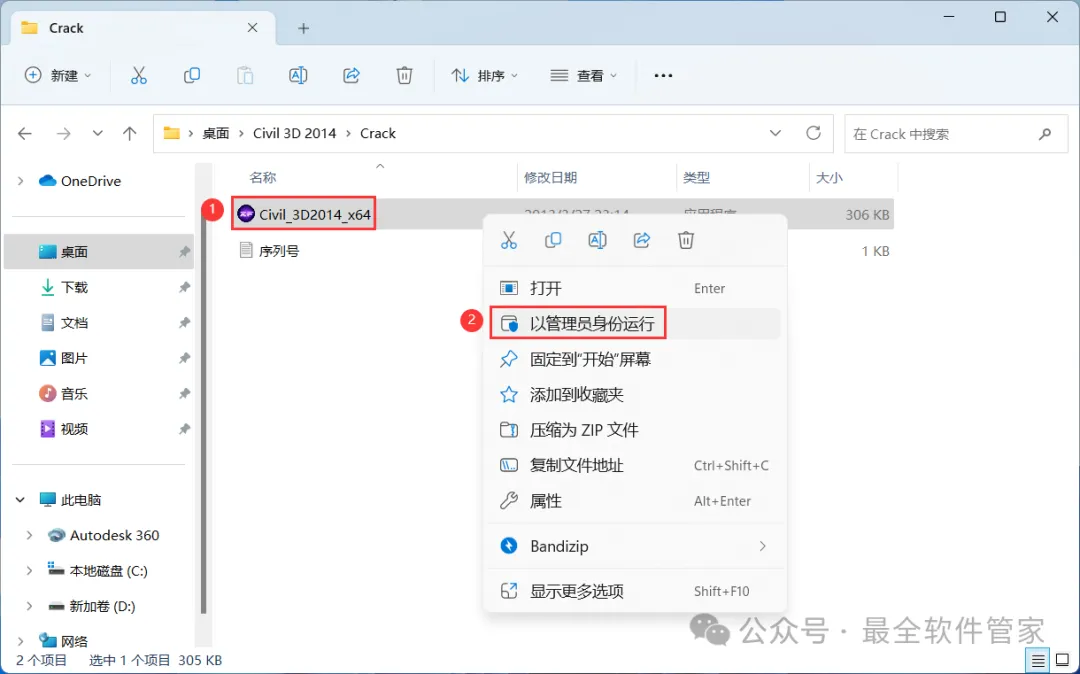Switch to large icons view in status bar
This screenshot has width=1080, height=674.
pos(1061,660)
